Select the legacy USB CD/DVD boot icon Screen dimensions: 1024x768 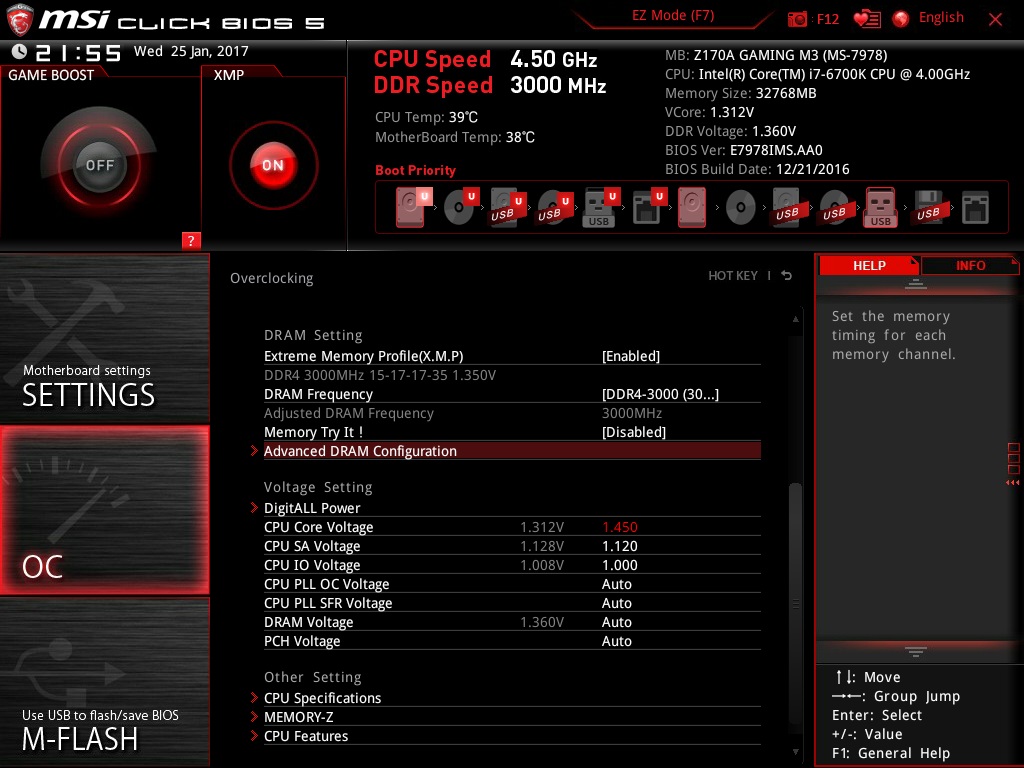pyautogui.click(x=835, y=208)
